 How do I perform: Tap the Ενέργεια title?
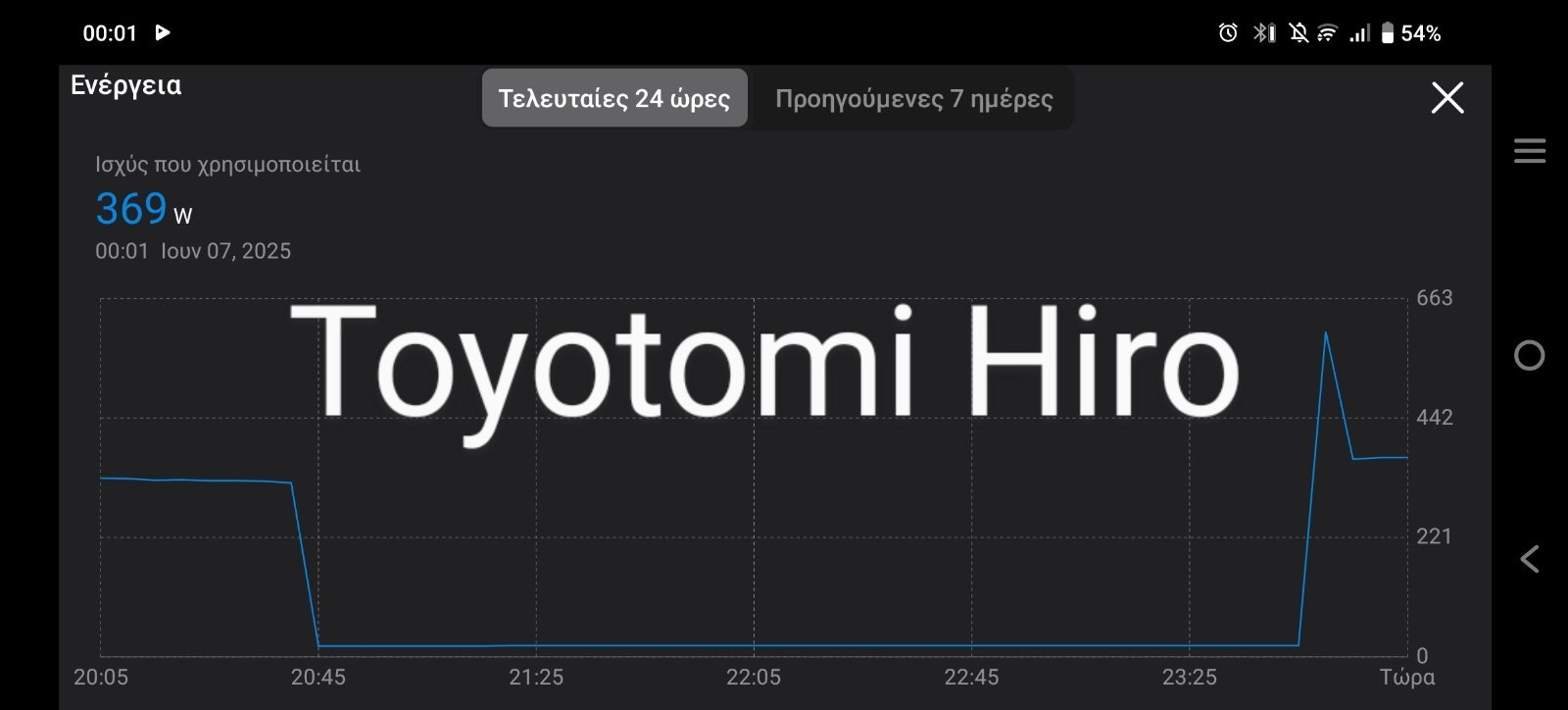pos(125,85)
